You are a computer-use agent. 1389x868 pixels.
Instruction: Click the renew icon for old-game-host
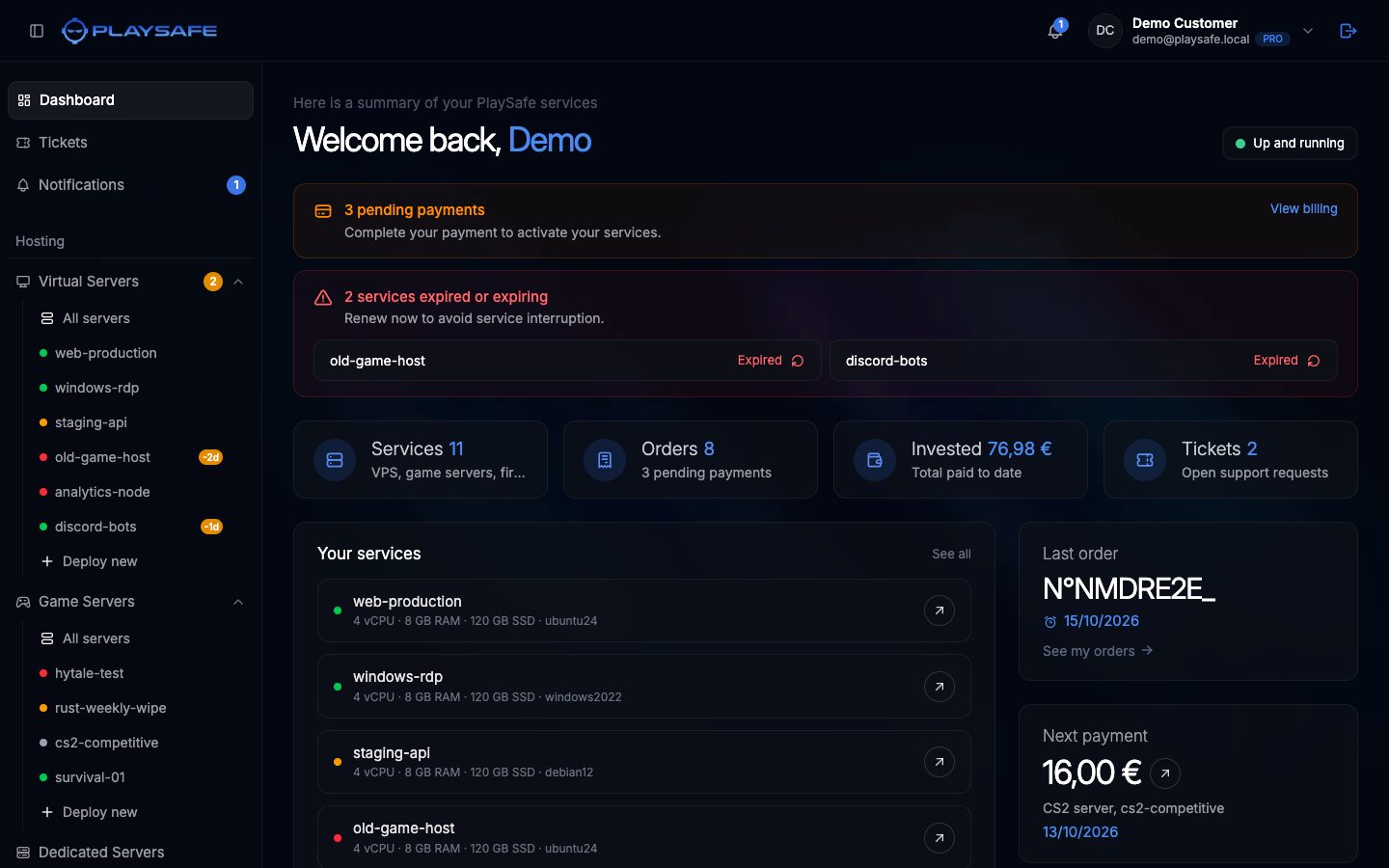pyautogui.click(x=798, y=361)
